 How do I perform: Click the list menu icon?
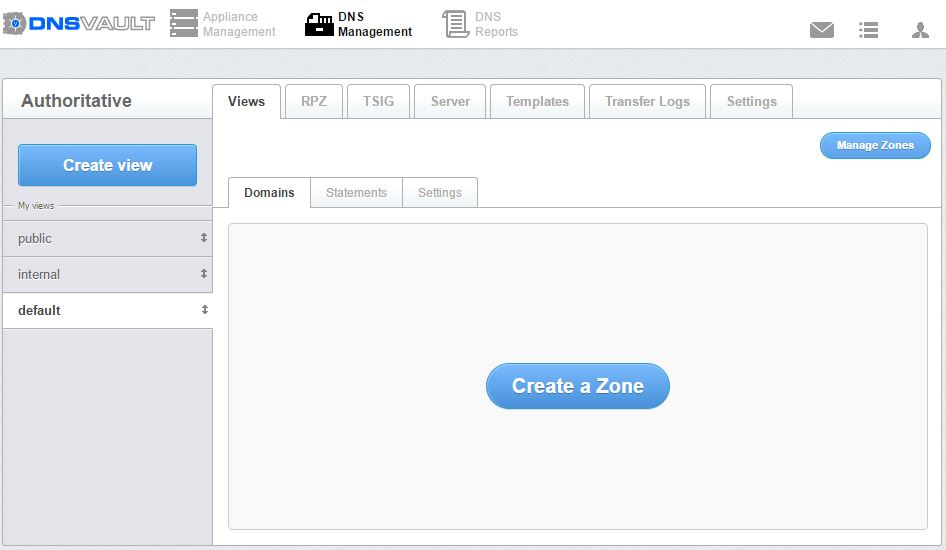(869, 30)
